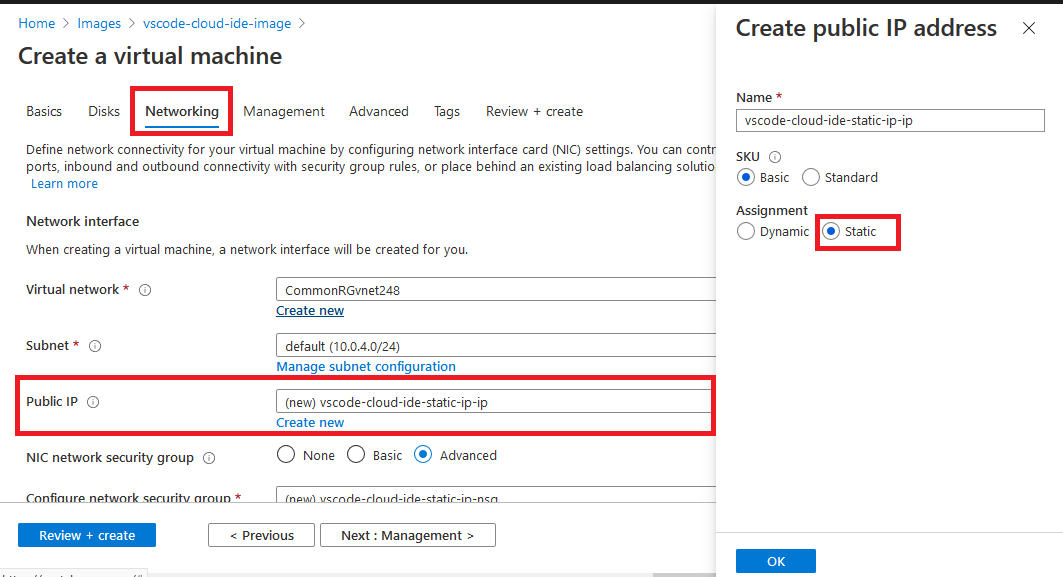Switch to the Basics tab
The width and height of the screenshot is (1063, 577).
tap(44, 111)
